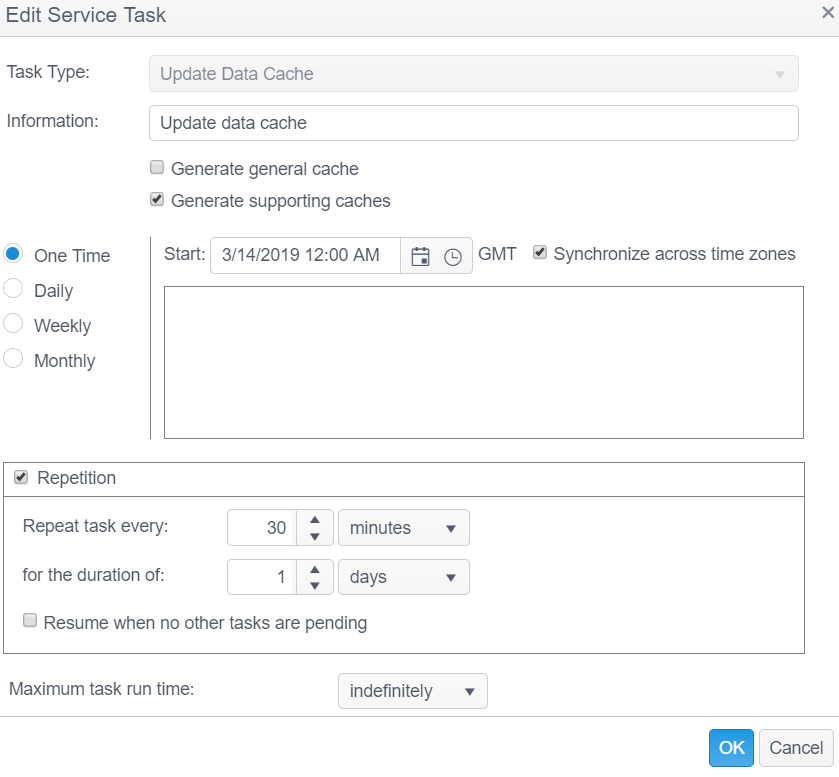Pick the Monthly schedule option

[x=13, y=360]
